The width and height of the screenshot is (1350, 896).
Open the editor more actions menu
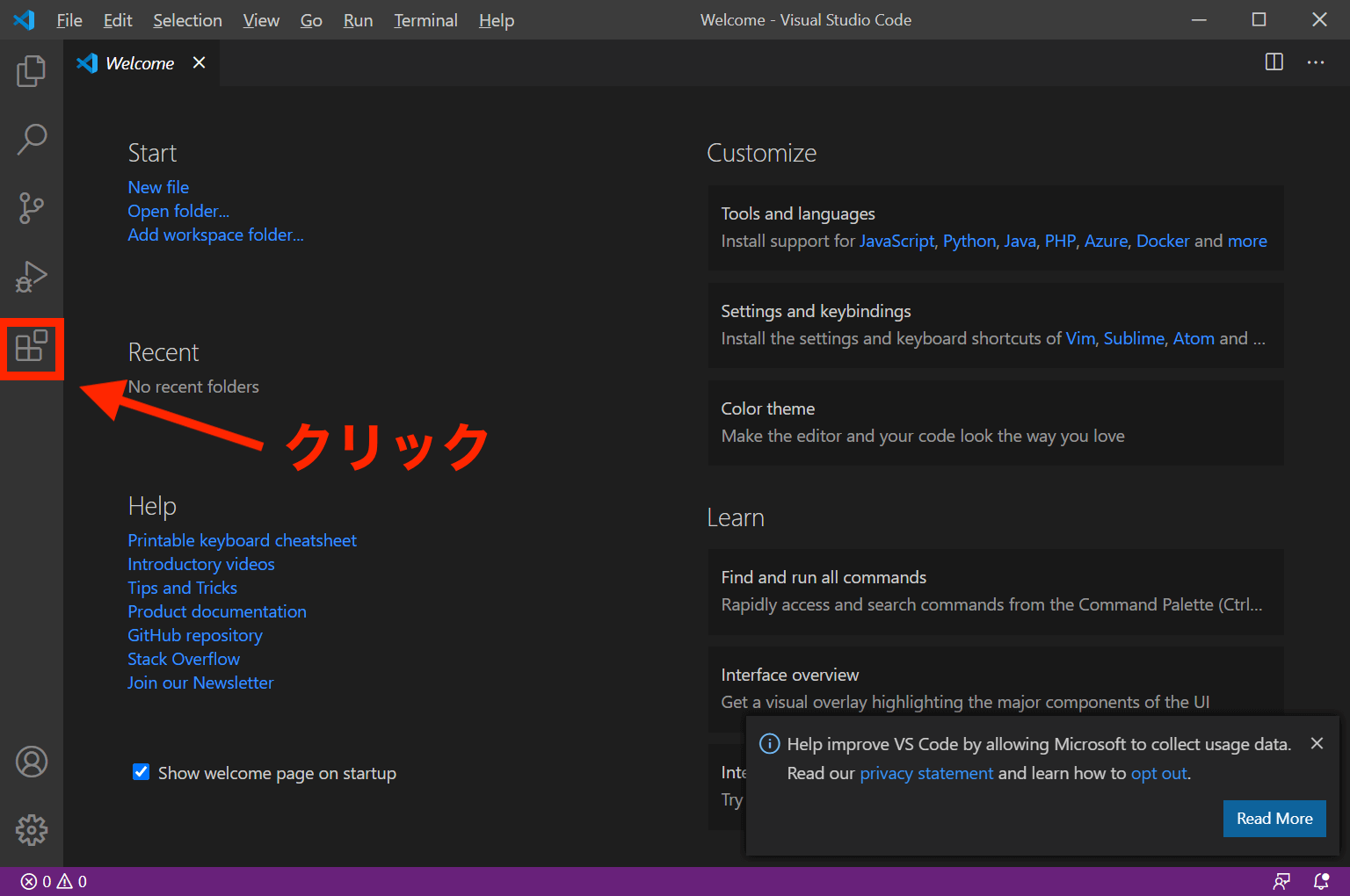pyautogui.click(x=1316, y=62)
